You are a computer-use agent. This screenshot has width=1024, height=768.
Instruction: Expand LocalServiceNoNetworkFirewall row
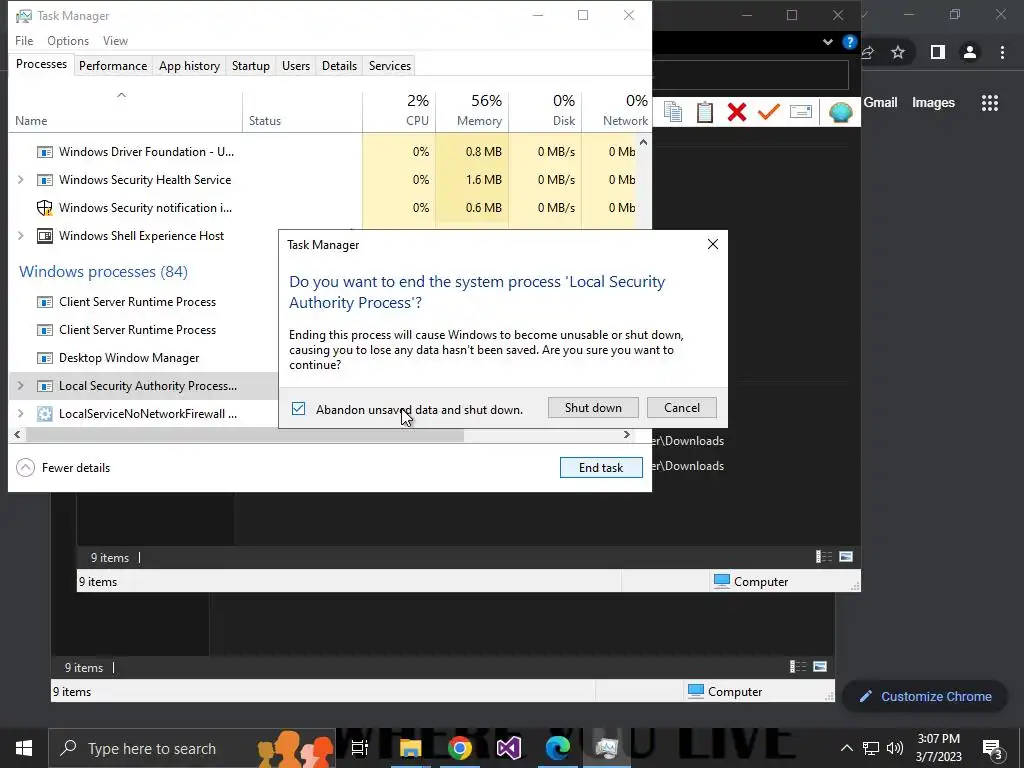[x=21, y=414]
